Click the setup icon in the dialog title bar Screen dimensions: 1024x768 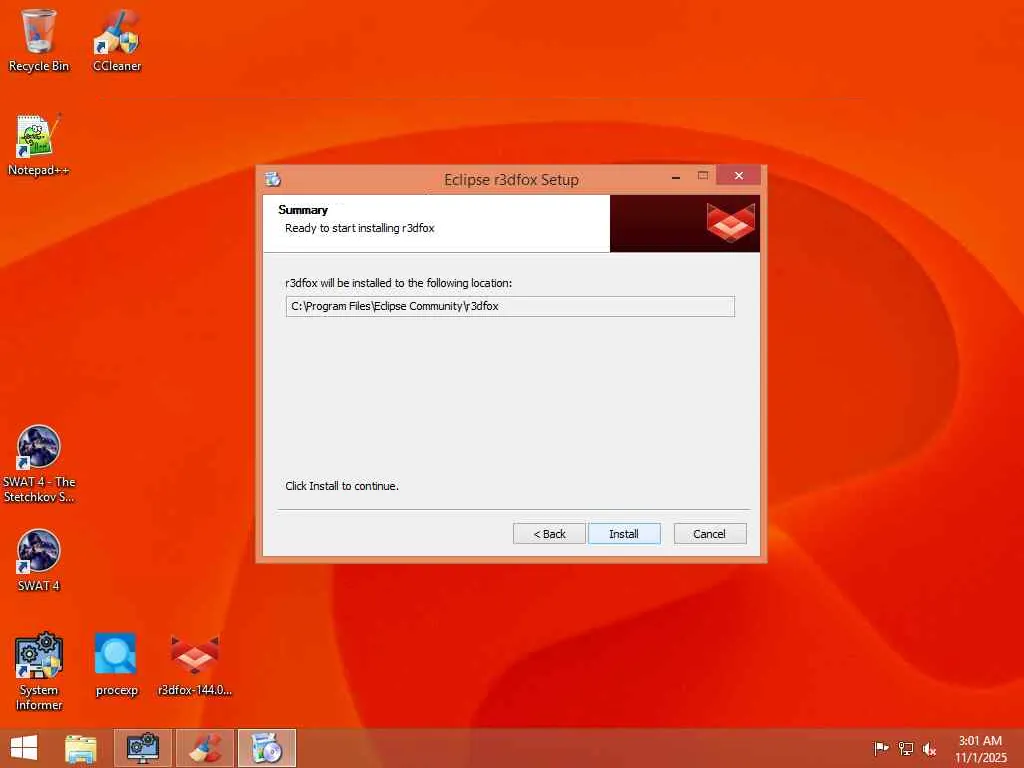[x=273, y=179]
